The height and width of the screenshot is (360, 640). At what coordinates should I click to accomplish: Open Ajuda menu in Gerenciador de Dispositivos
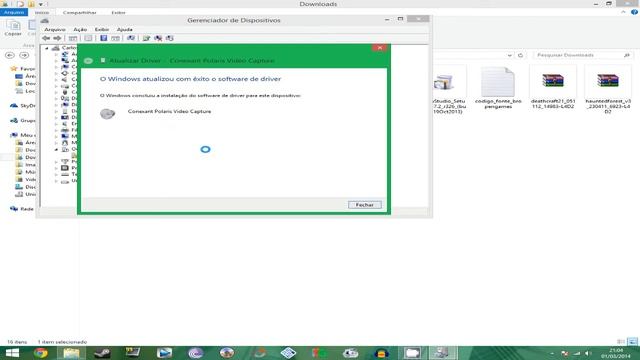[124, 29]
